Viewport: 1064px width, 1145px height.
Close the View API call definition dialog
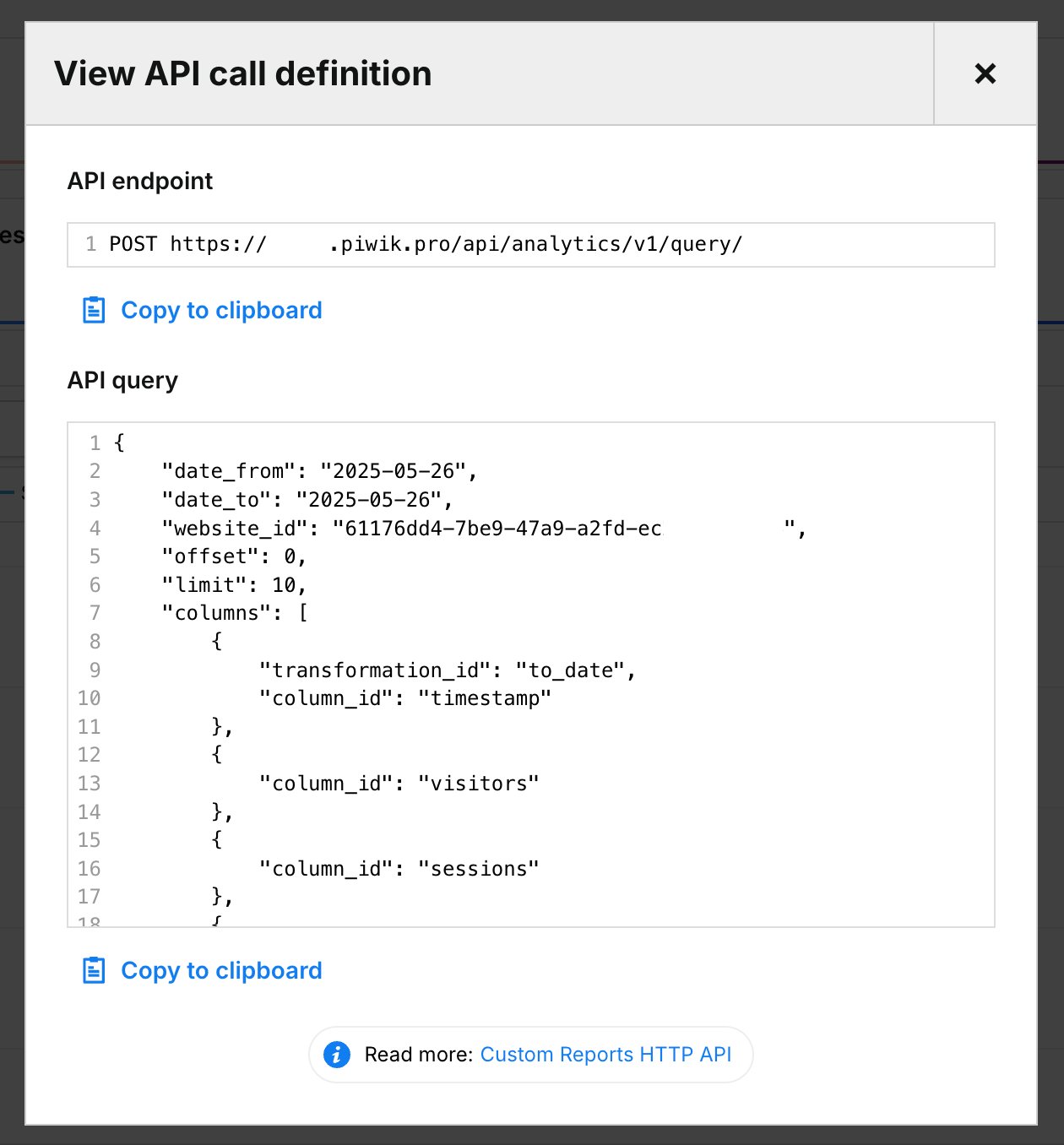coord(985,73)
